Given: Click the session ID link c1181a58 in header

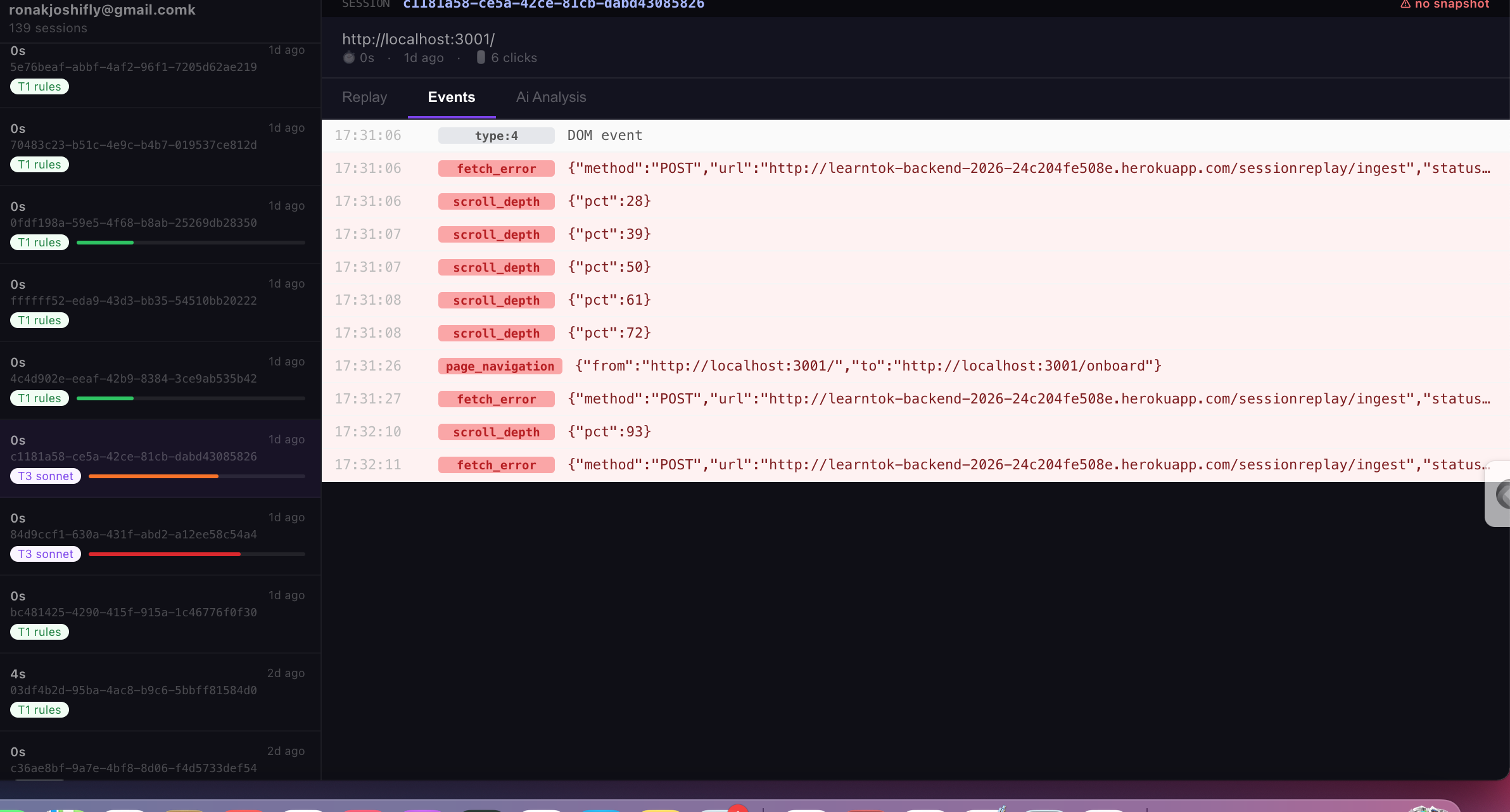Looking at the screenshot, I should pos(553,5).
